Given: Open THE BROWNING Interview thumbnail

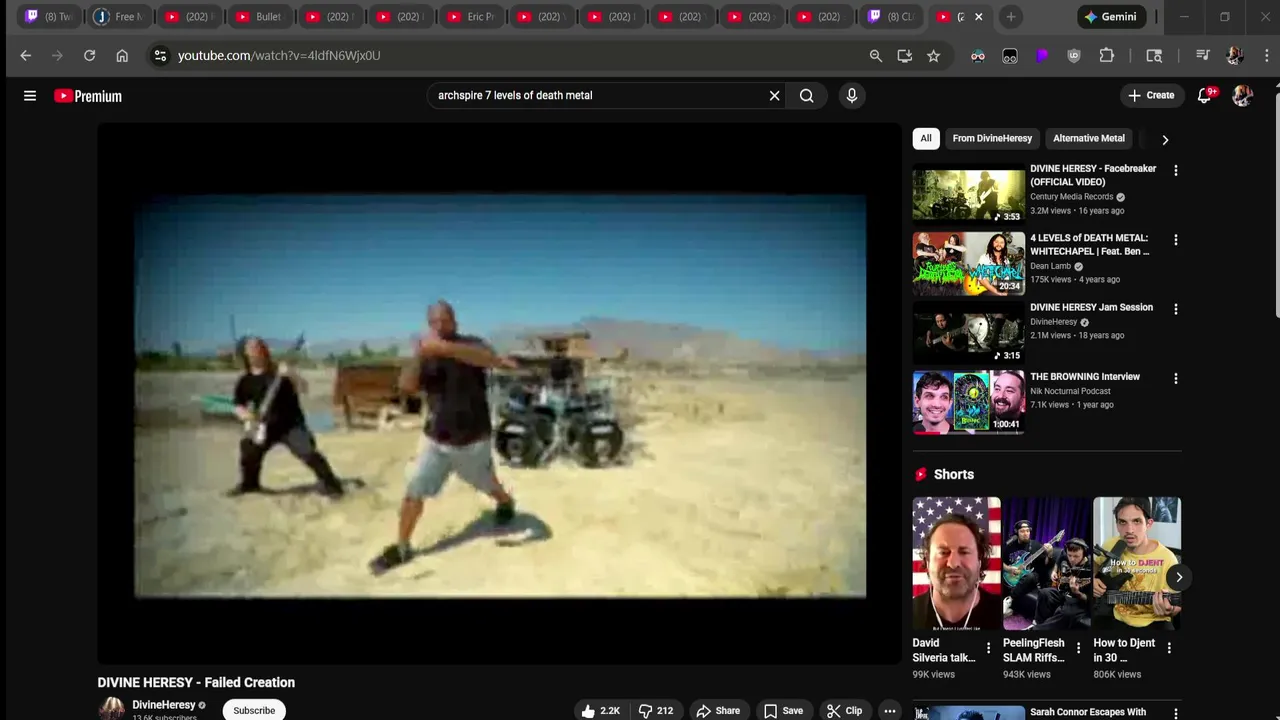Looking at the screenshot, I should (x=968, y=402).
